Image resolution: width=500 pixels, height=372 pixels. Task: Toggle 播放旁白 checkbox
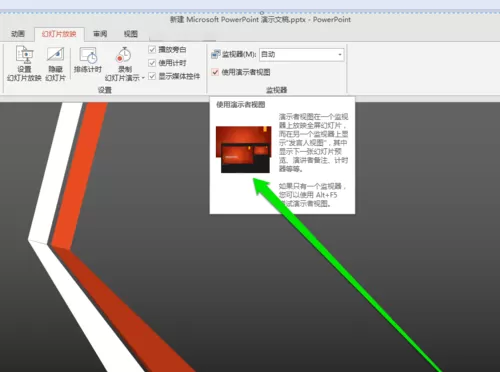click(x=152, y=50)
